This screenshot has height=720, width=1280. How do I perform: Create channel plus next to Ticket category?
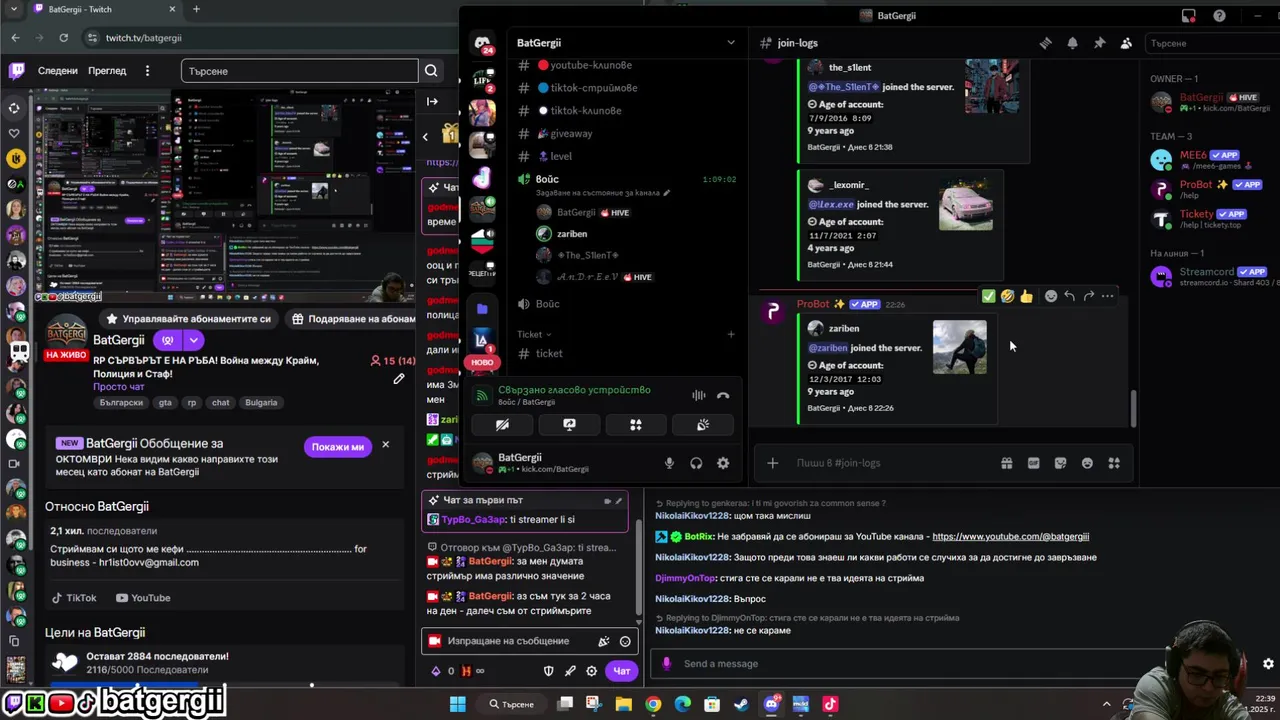click(731, 334)
